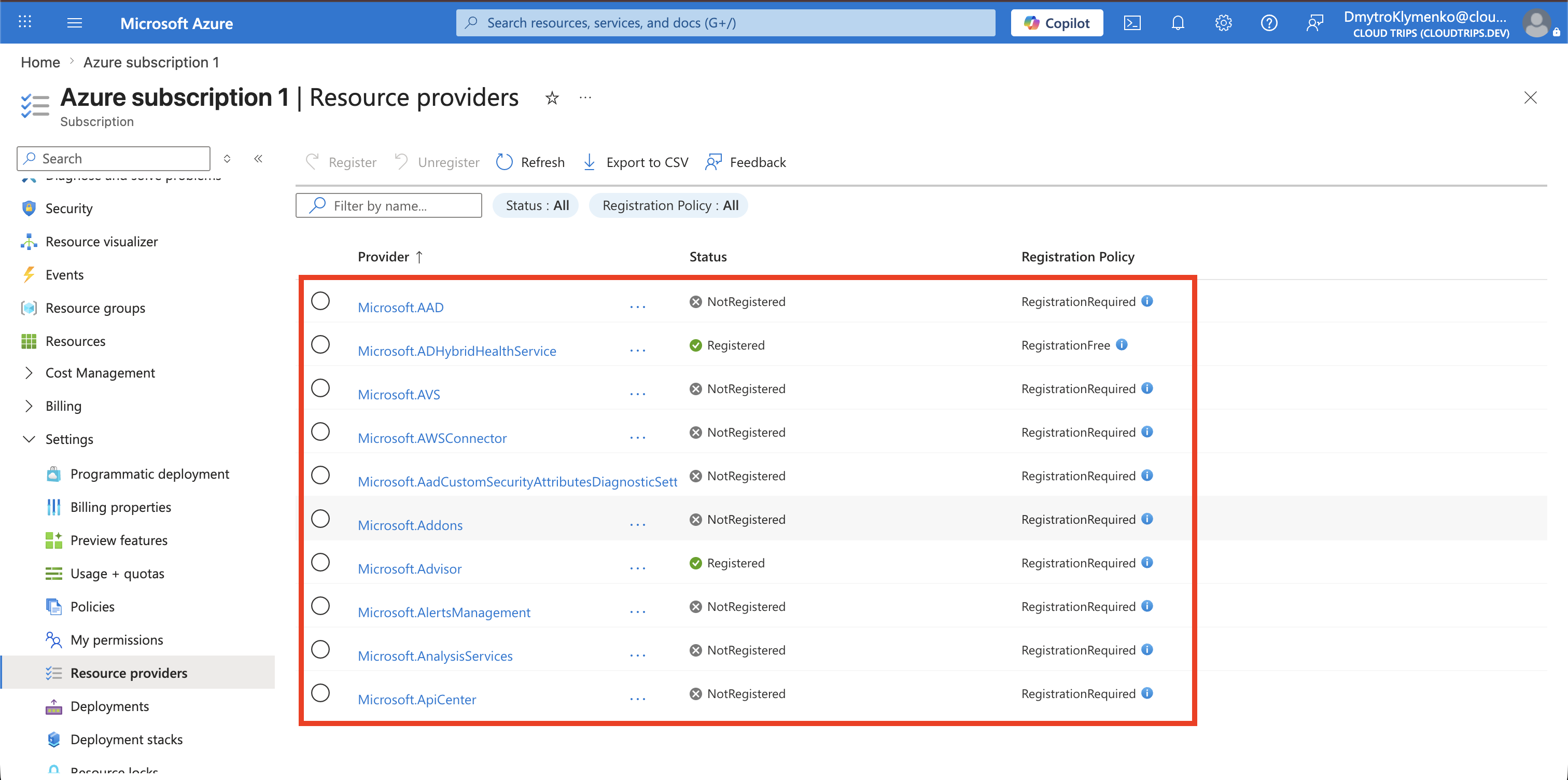Click Export to CSV
Screen dimensions: 1568x780
(x=636, y=162)
